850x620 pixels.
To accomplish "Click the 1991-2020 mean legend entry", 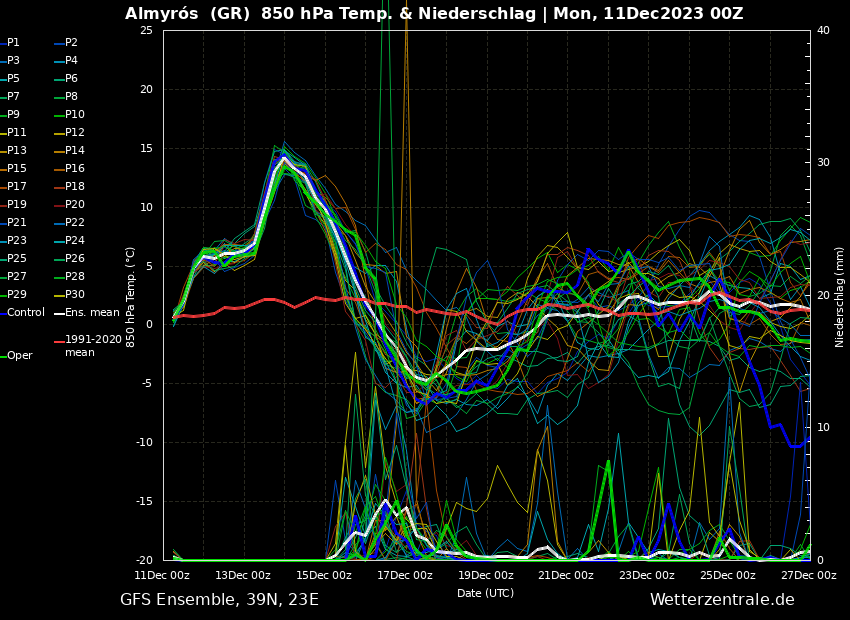I will 93,346.
